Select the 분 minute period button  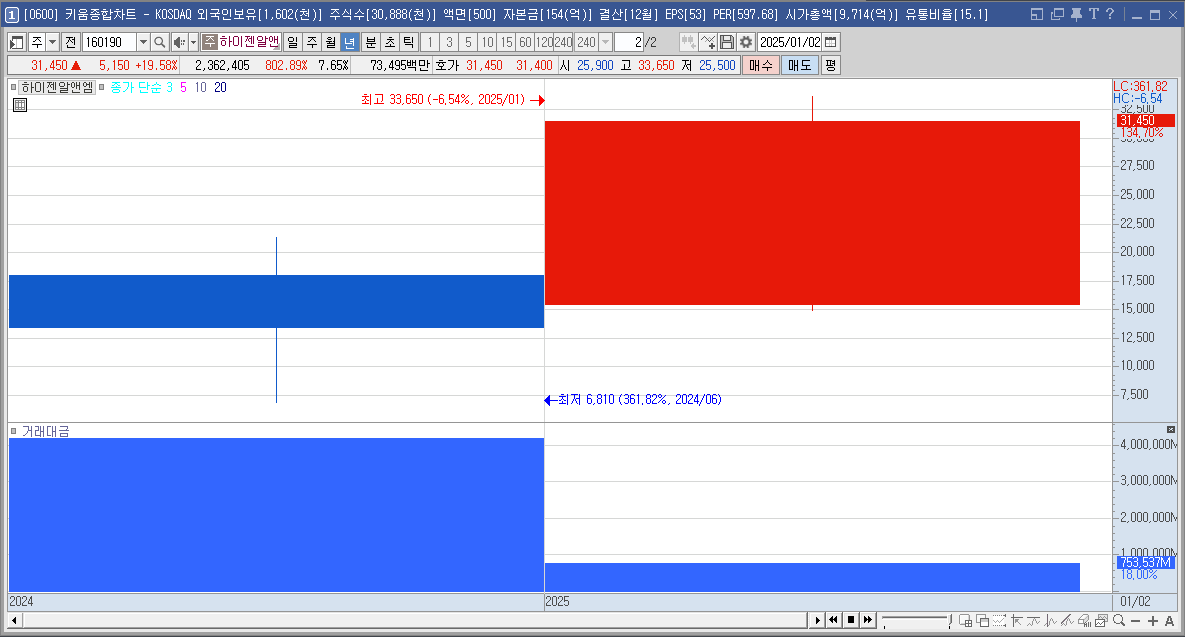coord(371,42)
